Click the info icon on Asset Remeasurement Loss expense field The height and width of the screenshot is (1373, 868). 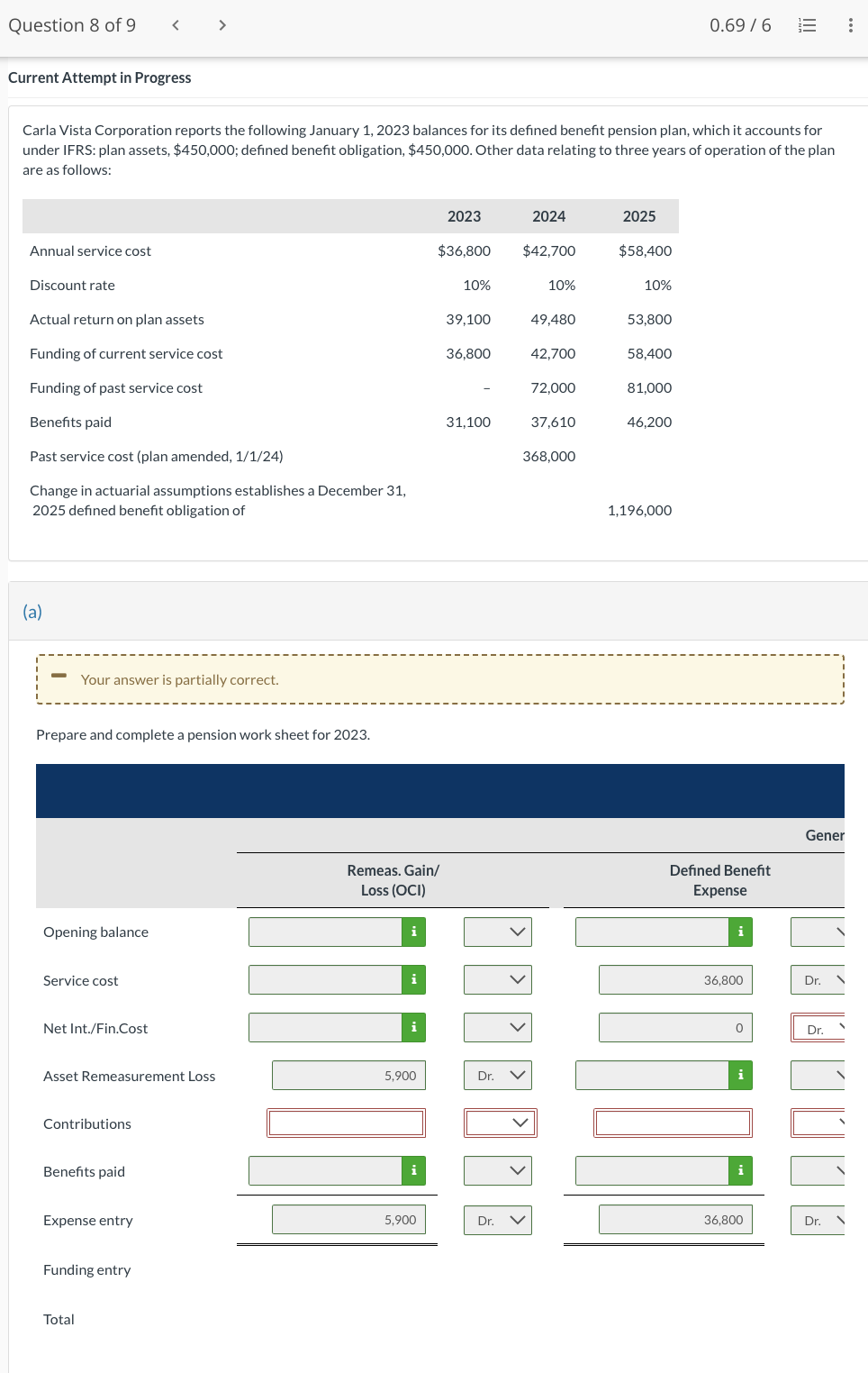pos(739,1075)
